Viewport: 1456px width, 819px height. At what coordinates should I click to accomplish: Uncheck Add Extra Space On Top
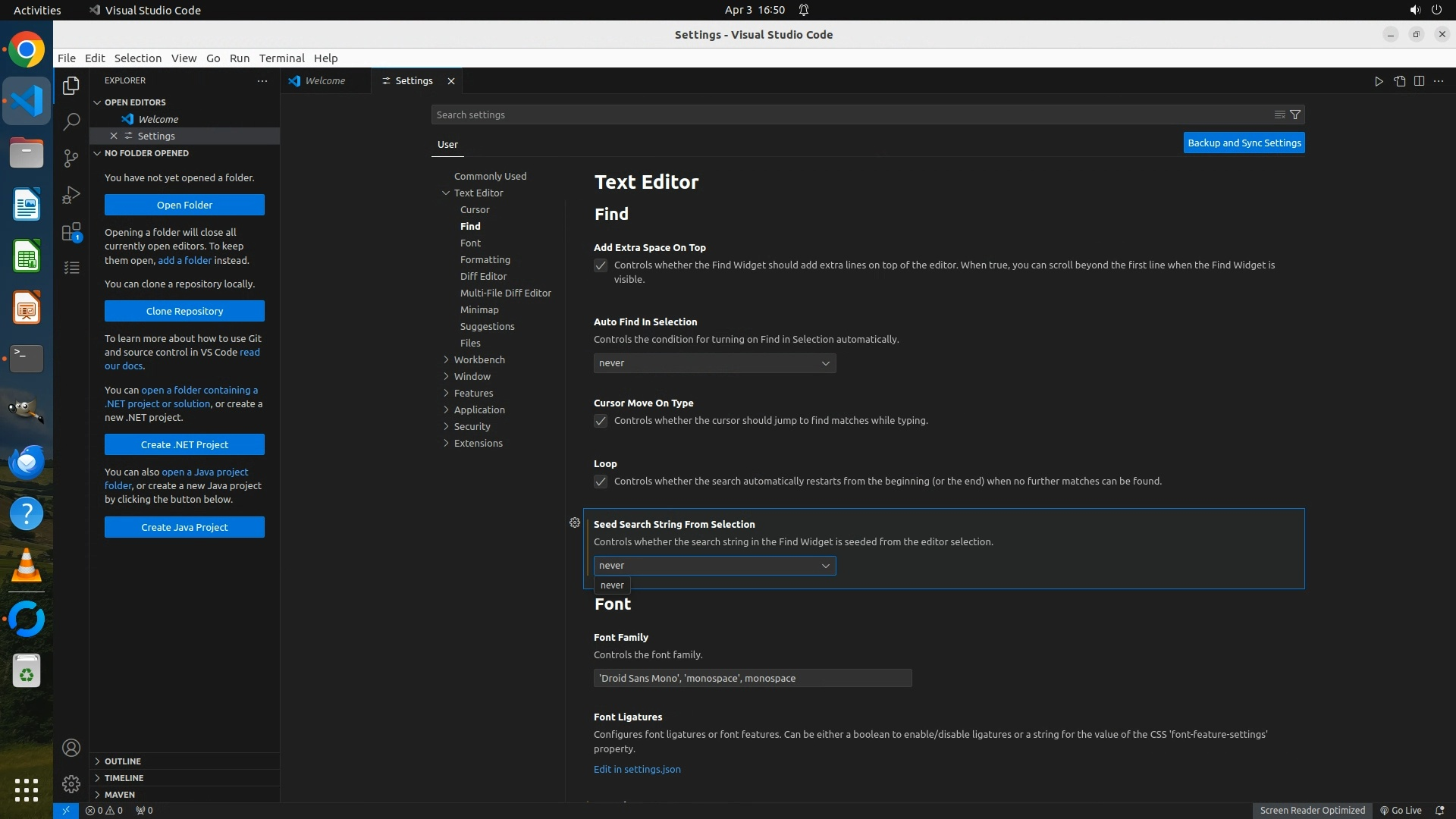[x=601, y=265]
